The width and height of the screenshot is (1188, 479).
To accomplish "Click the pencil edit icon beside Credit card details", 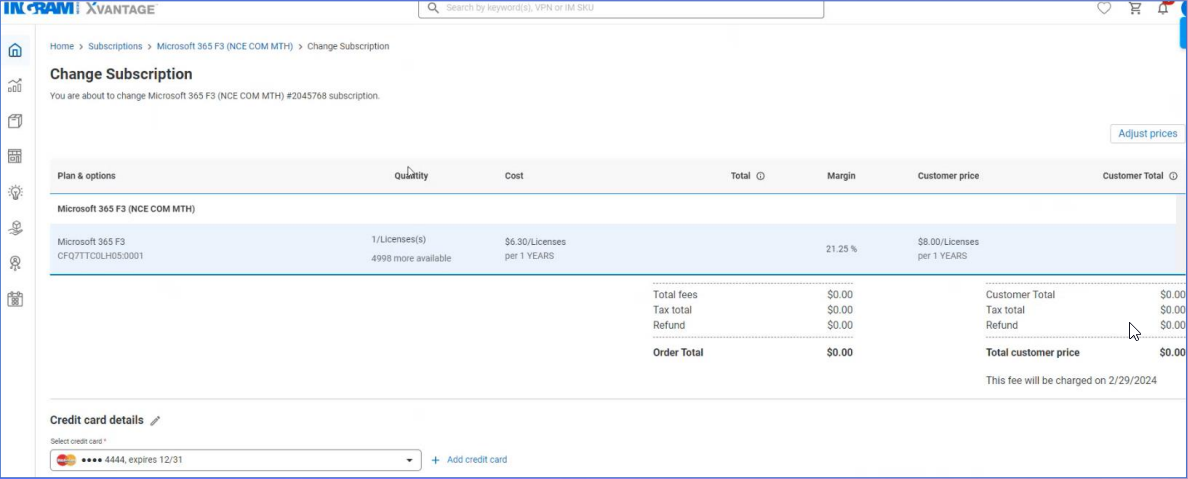I will pyautogui.click(x=155, y=421).
